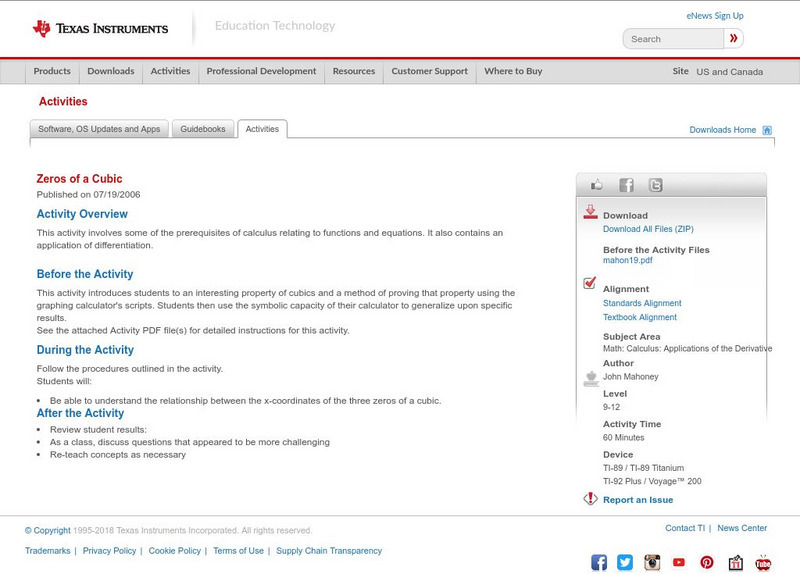Go to Downloads Home link
This screenshot has width=800, height=574.
click(x=722, y=130)
